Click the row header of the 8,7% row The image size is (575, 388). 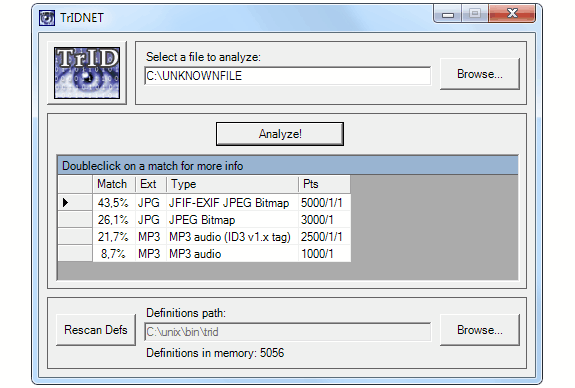(75, 253)
